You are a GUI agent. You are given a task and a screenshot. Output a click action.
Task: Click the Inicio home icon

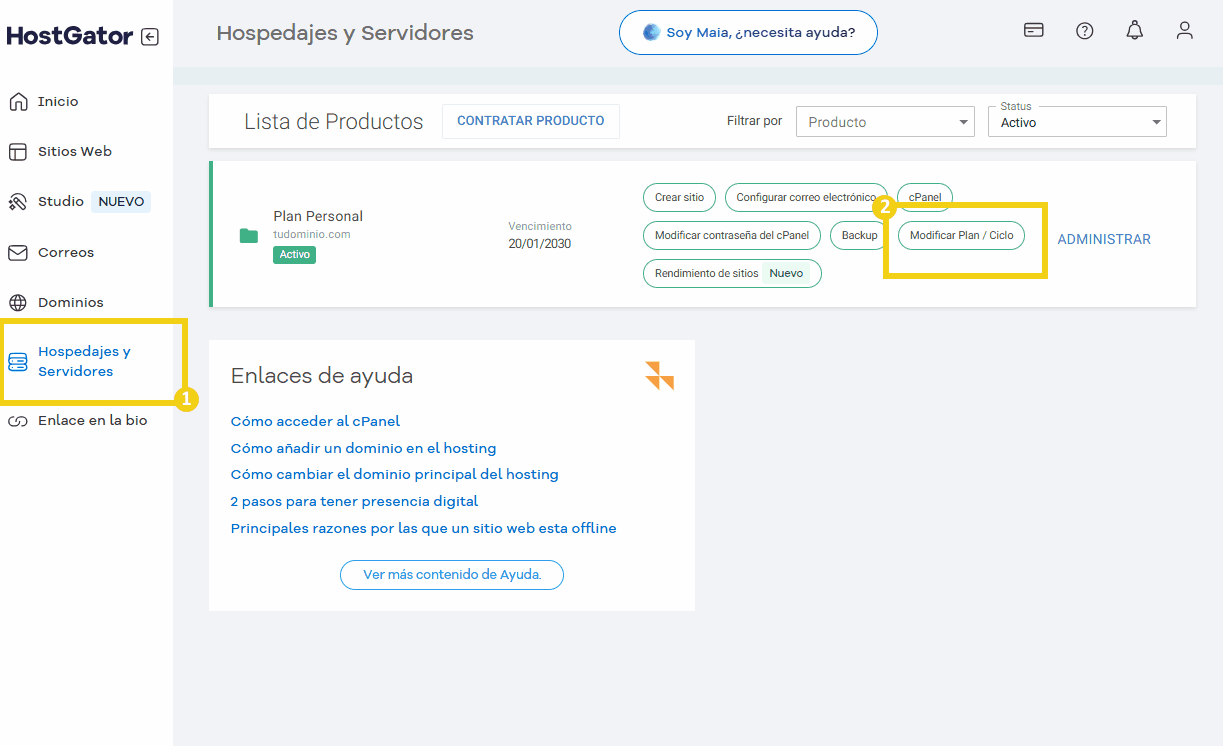pos(18,102)
